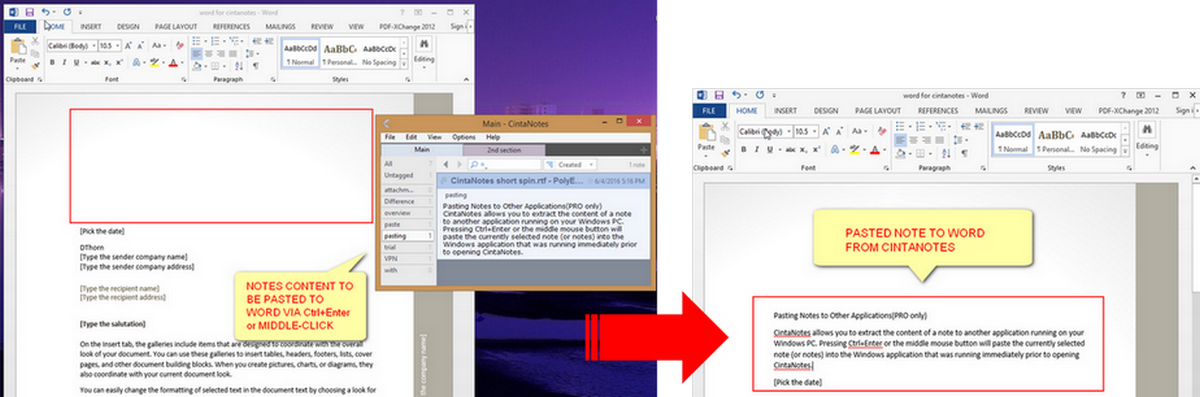Viewport: 1200px width, 397px height.
Task: Click the back arrow icon in CintaNotes title bar
Action: click(386, 124)
